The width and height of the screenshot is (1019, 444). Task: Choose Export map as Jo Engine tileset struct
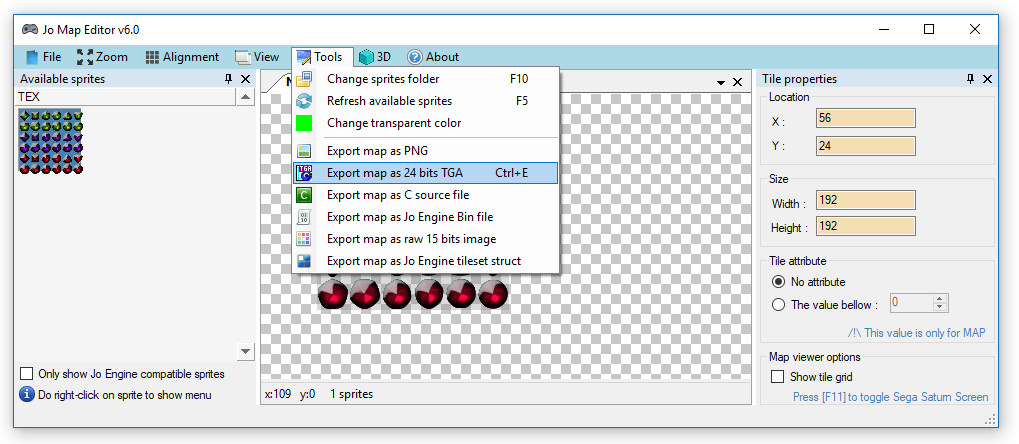[426, 261]
